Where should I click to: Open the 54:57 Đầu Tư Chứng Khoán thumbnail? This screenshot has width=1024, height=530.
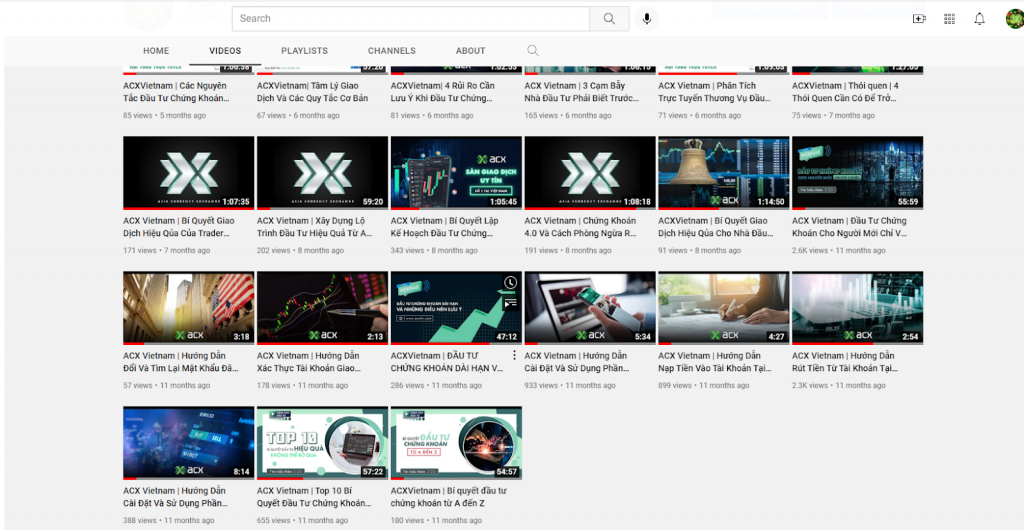(456, 443)
